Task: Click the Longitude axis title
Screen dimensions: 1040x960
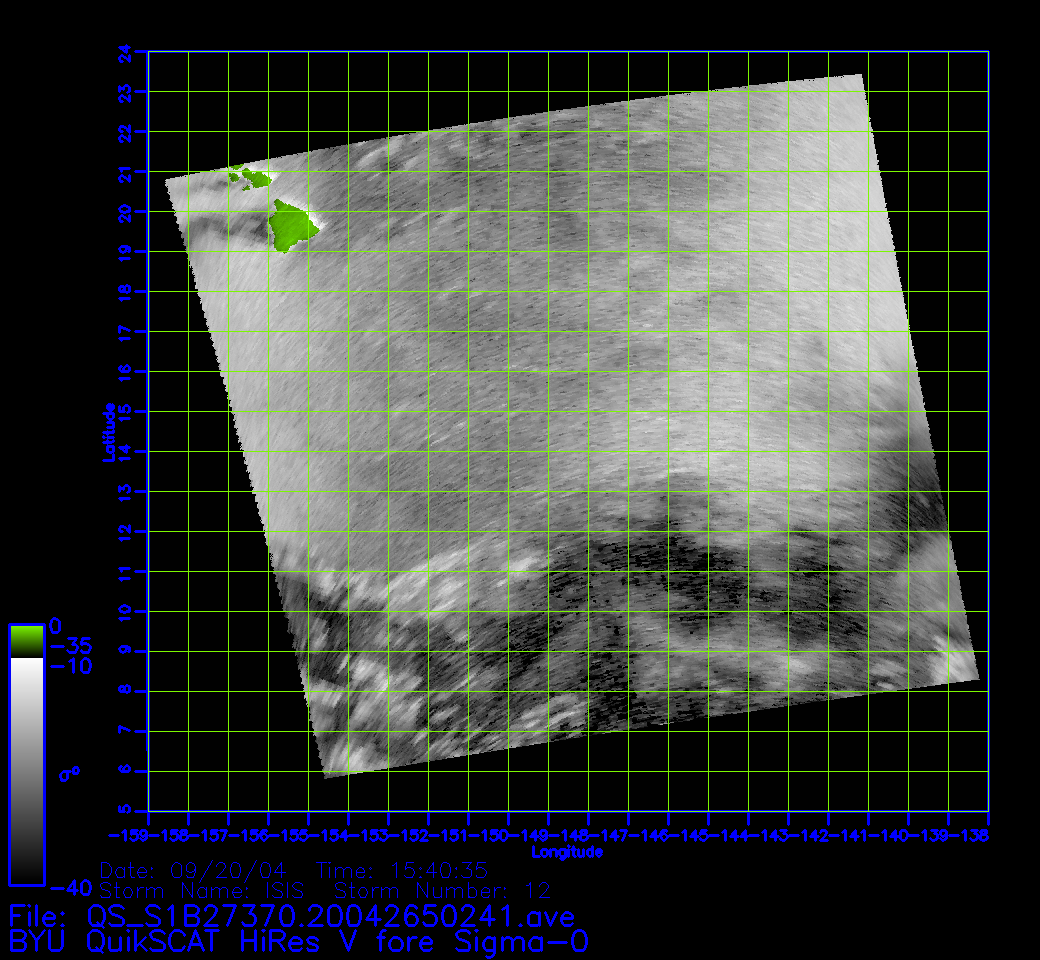Action: pos(567,852)
